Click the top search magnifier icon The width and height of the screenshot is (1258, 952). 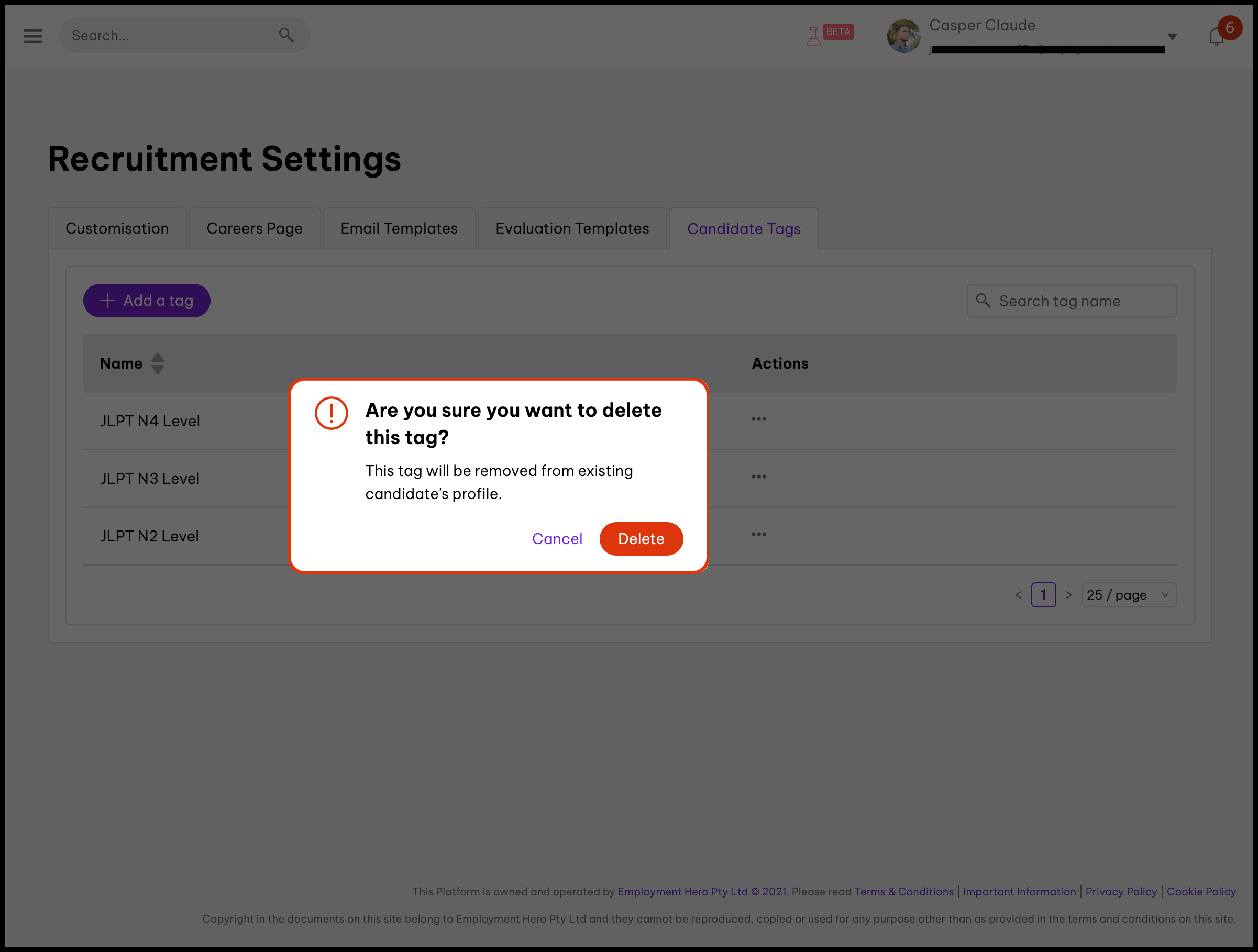286,35
